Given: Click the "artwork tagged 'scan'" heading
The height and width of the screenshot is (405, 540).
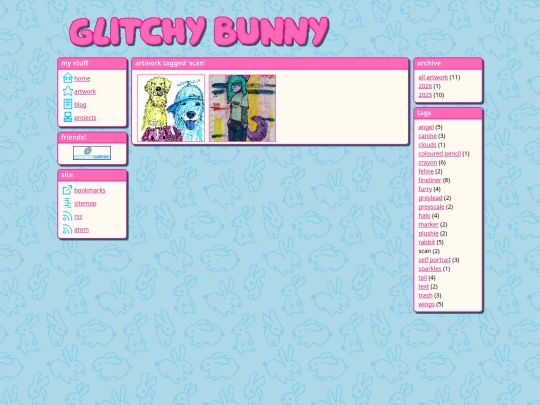Looking at the screenshot, I should (170, 63).
